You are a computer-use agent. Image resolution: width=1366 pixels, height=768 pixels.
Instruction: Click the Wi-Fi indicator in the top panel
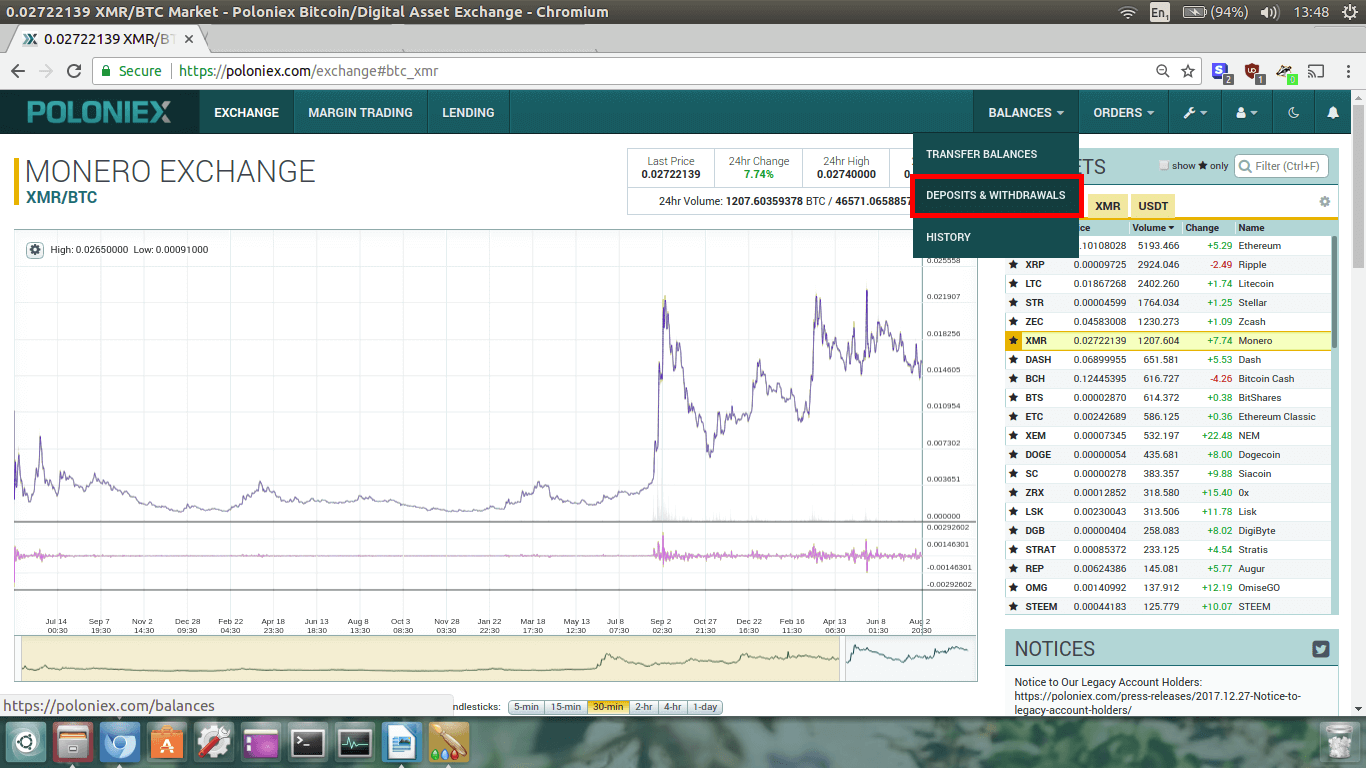point(1128,12)
